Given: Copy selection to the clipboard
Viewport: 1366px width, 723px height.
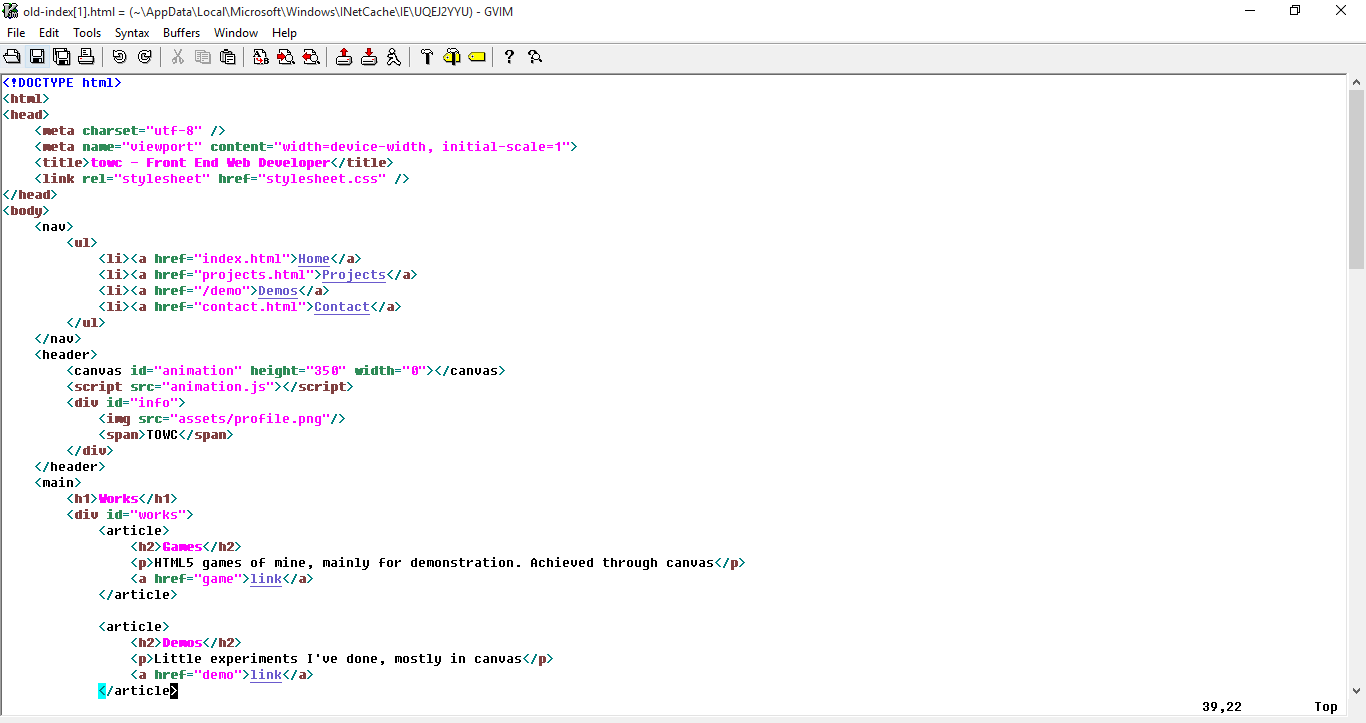Looking at the screenshot, I should [203, 57].
